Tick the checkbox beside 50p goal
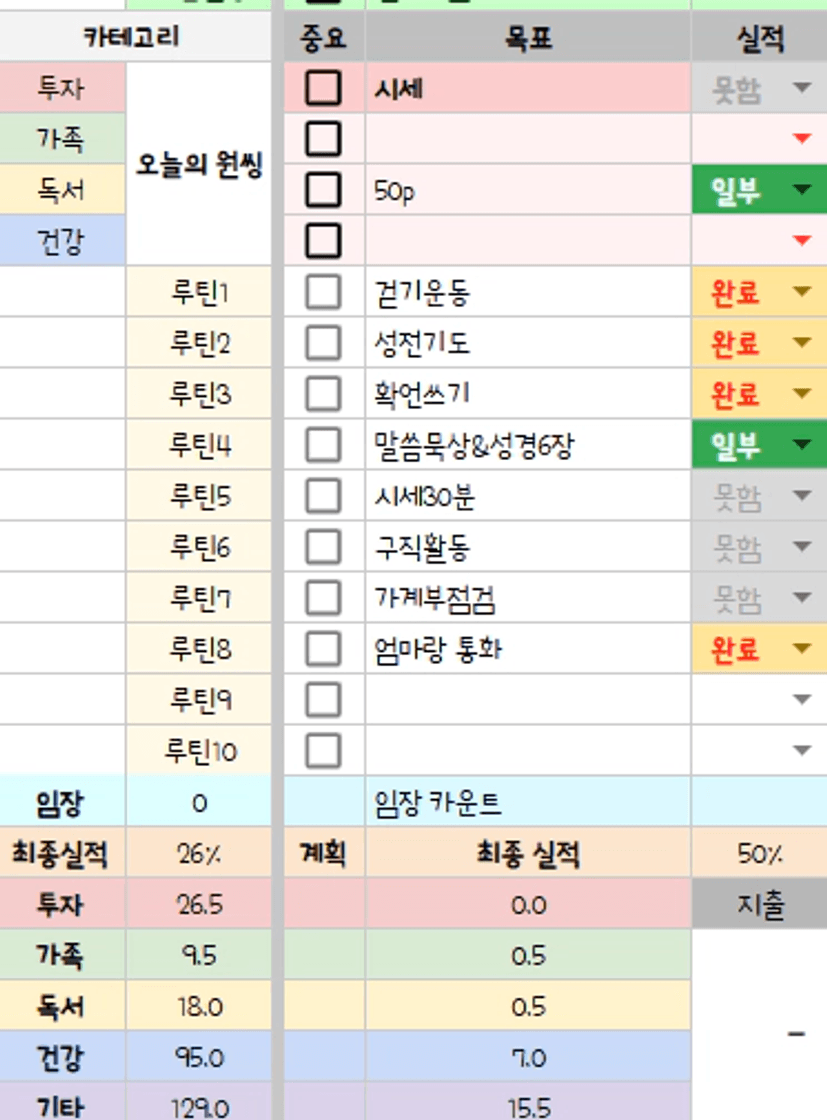827x1120 pixels. pyautogui.click(x=323, y=190)
